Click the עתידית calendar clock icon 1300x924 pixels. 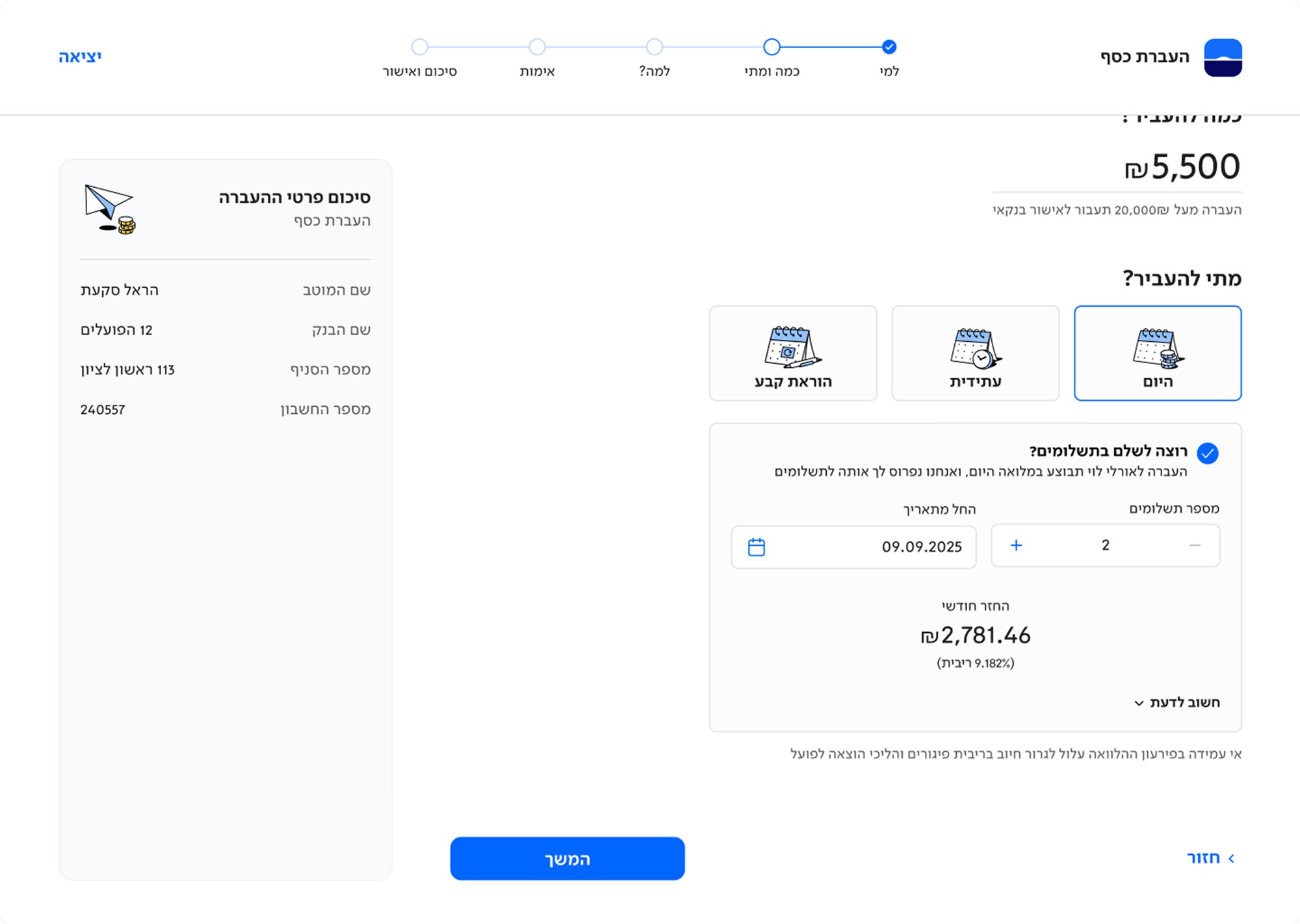pyautogui.click(x=976, y=348)
